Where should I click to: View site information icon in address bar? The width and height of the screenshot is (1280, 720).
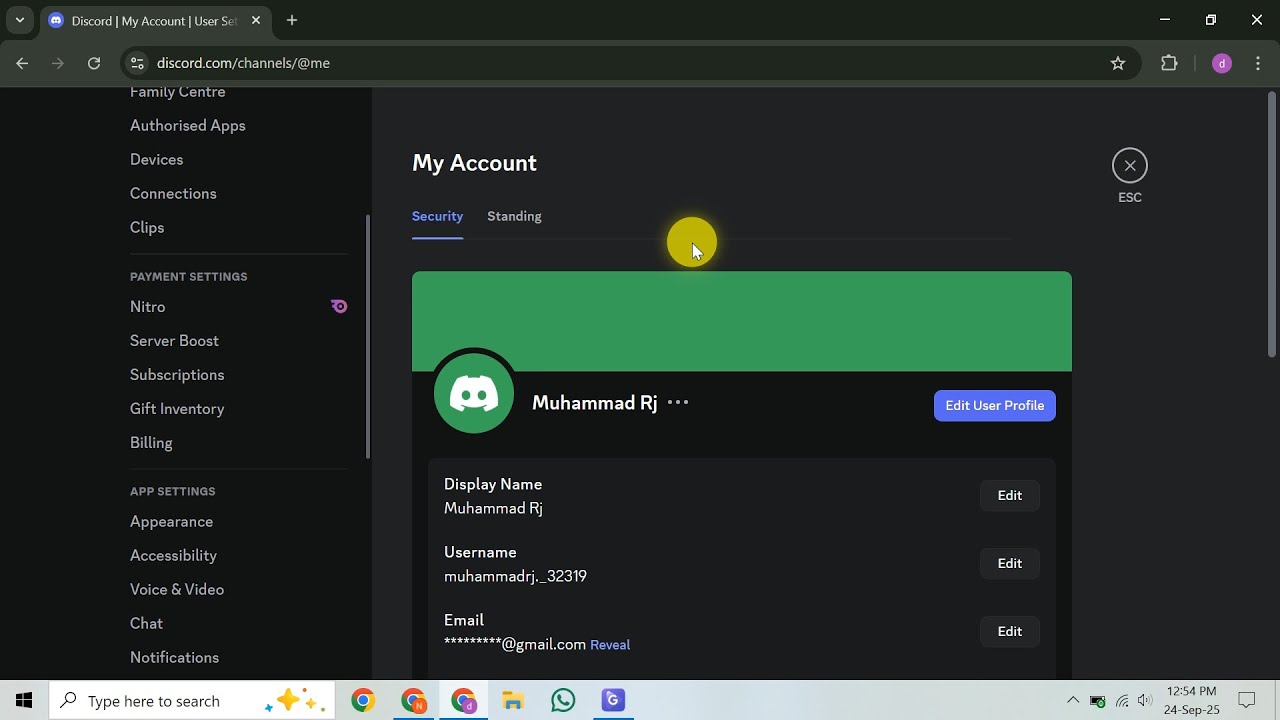click(137, 63)
